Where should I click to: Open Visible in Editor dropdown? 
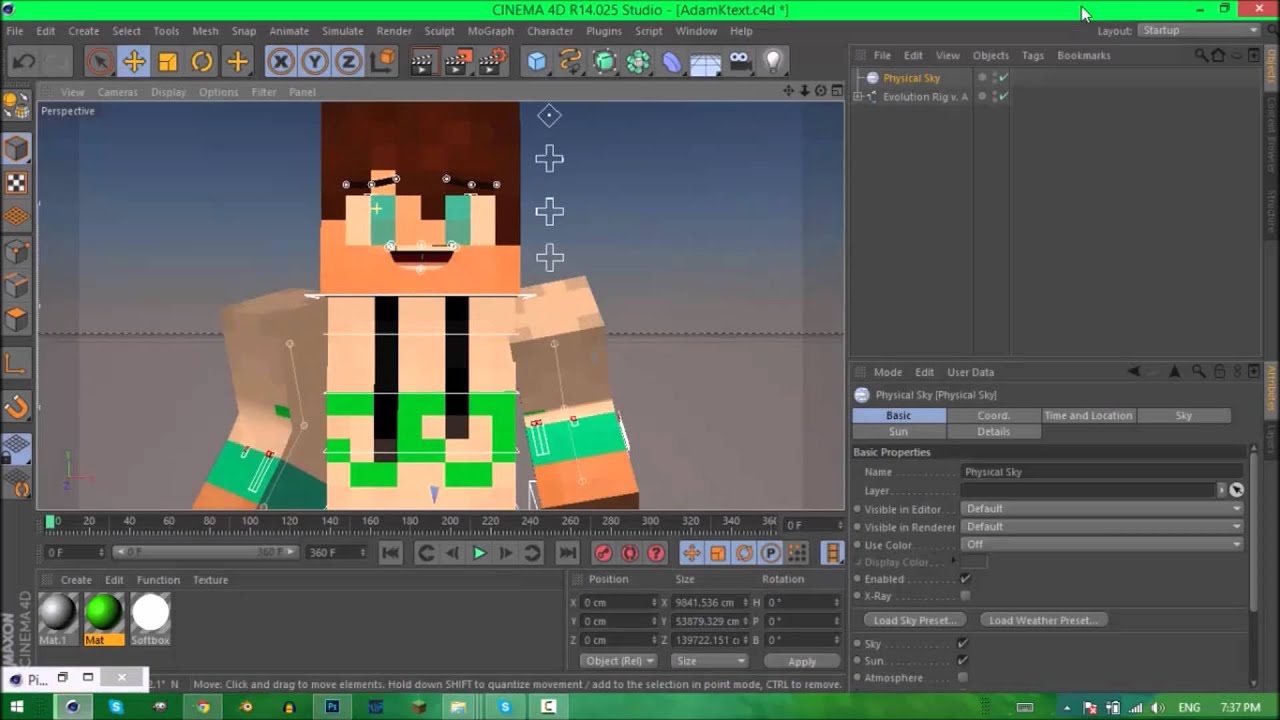click(1102, 509)
